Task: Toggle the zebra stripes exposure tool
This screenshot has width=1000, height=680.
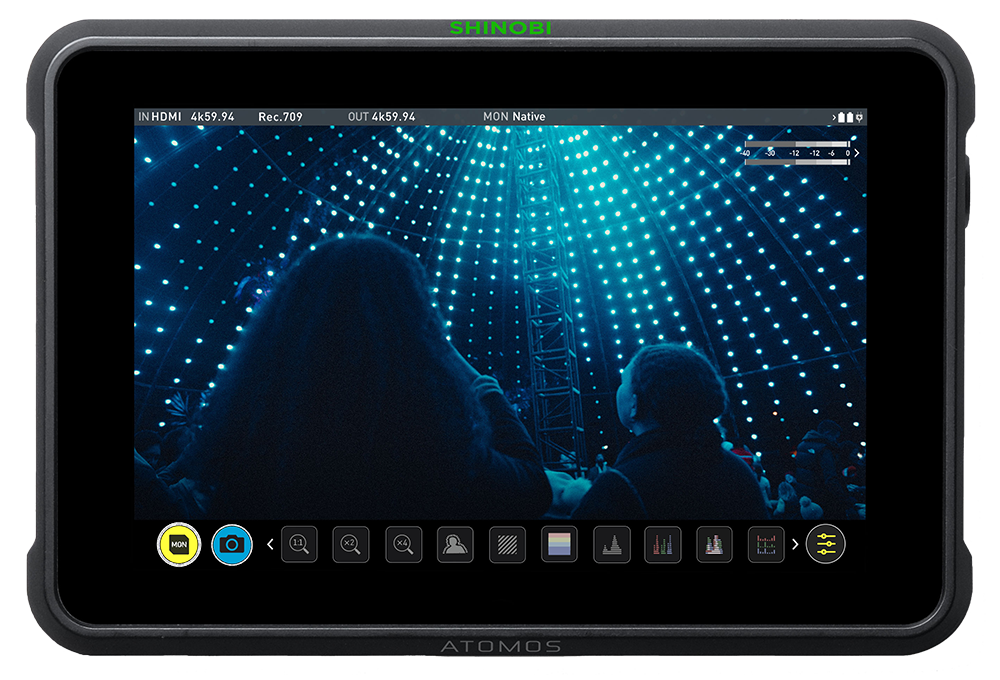Action: tap(507, 544)
